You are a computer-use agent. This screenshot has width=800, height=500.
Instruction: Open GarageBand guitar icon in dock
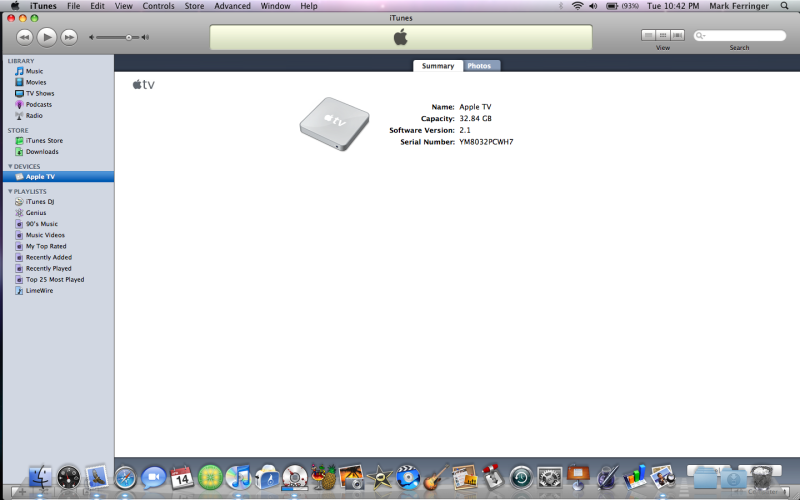pyautogui.click(x=436, y=478)
